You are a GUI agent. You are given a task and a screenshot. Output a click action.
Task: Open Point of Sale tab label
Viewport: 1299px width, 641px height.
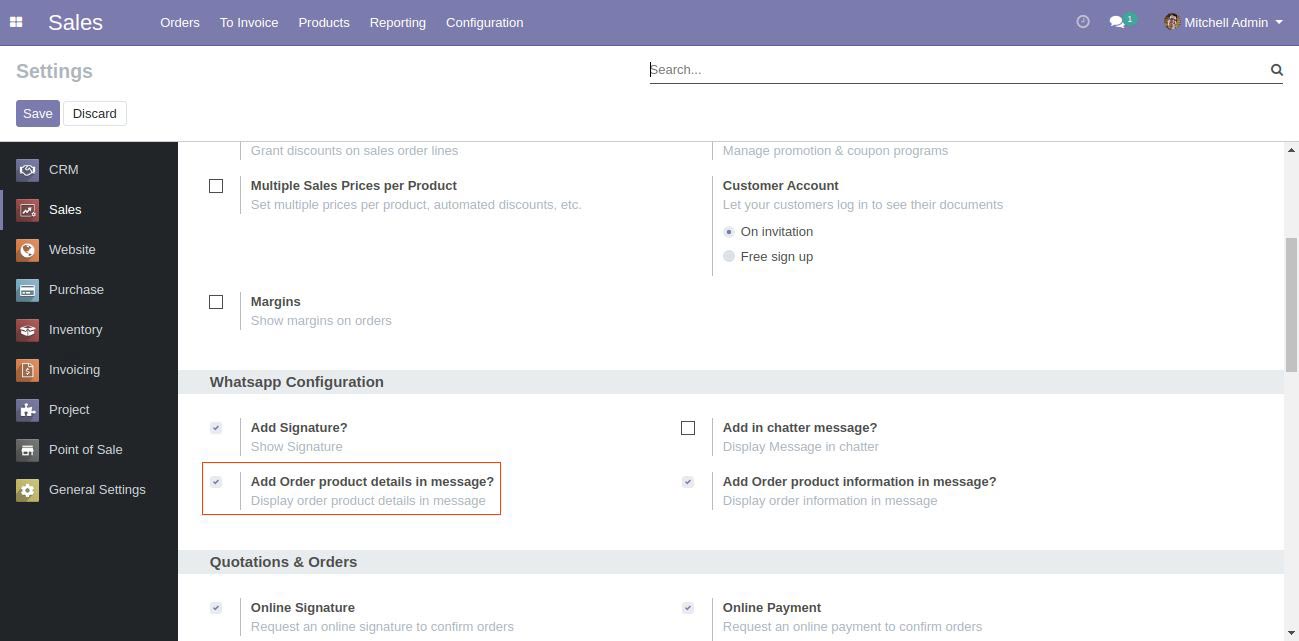pos(85,450)
